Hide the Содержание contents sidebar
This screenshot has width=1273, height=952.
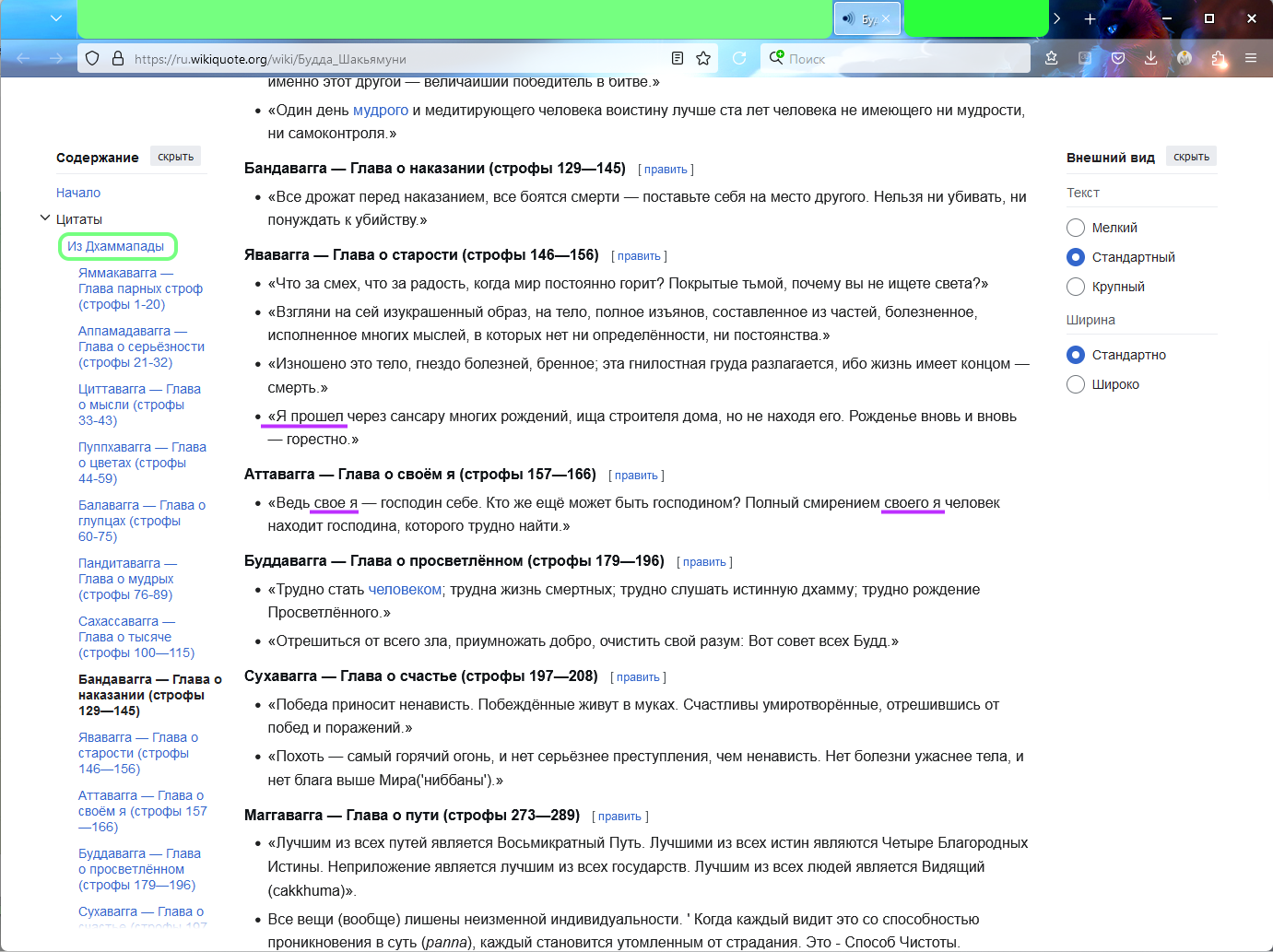(175, 157)
